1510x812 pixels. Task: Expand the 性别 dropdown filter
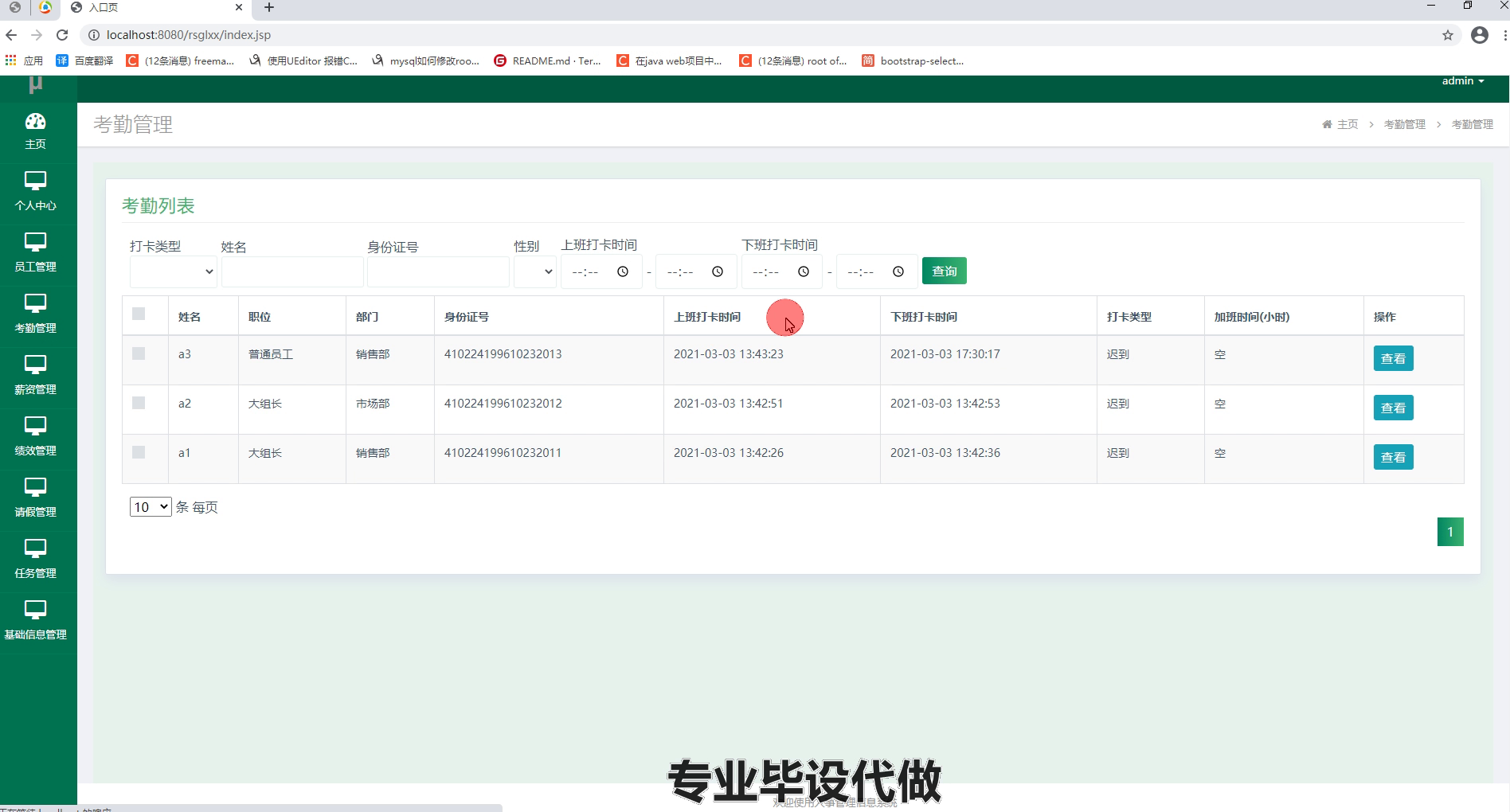[535, 271]
